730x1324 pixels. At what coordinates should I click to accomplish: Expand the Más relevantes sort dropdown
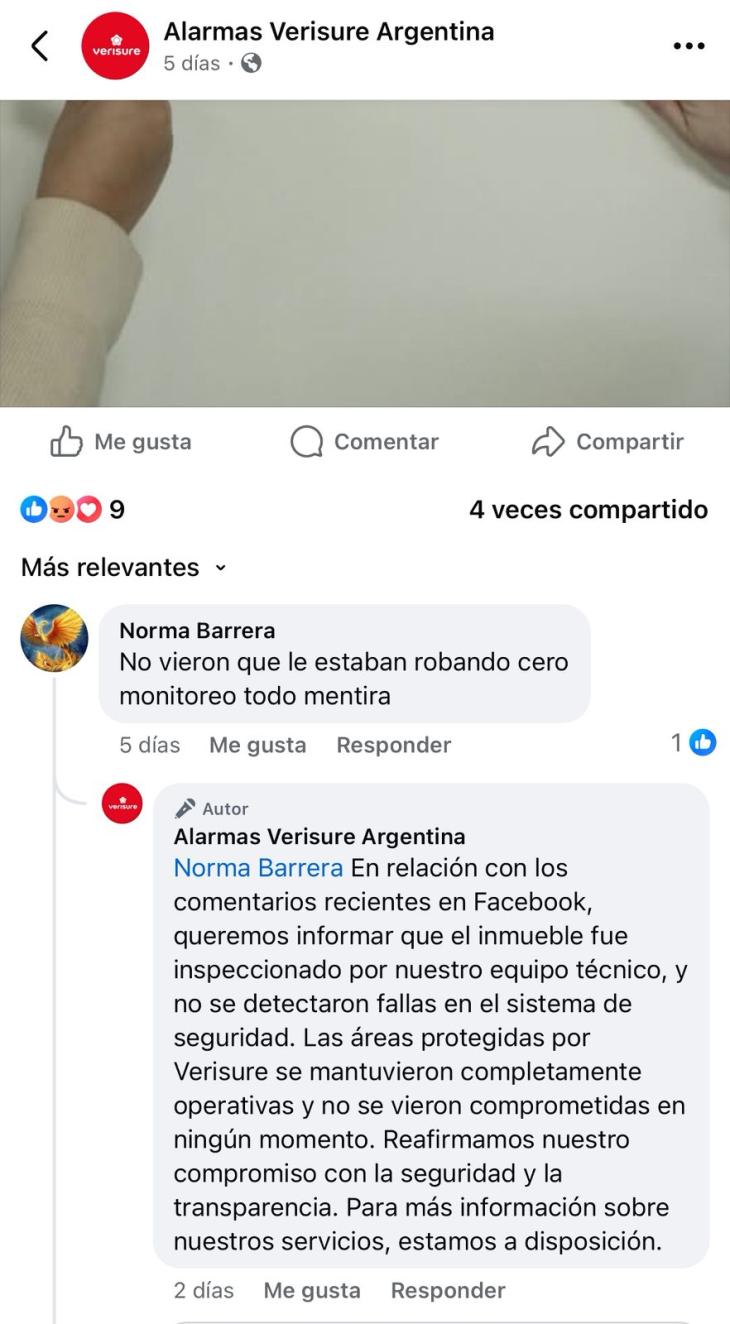click(124, 567)
